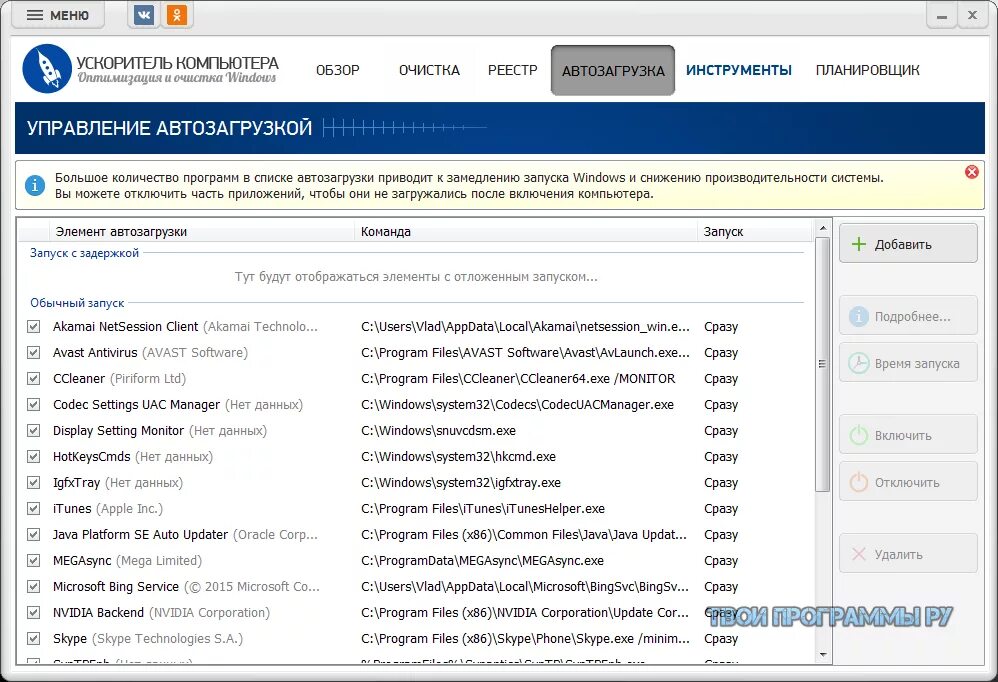Open the ИНСТРУМЕНТЫ tab
The width and height of the screenshot is (998, 682).
click(x=738, y=70)
